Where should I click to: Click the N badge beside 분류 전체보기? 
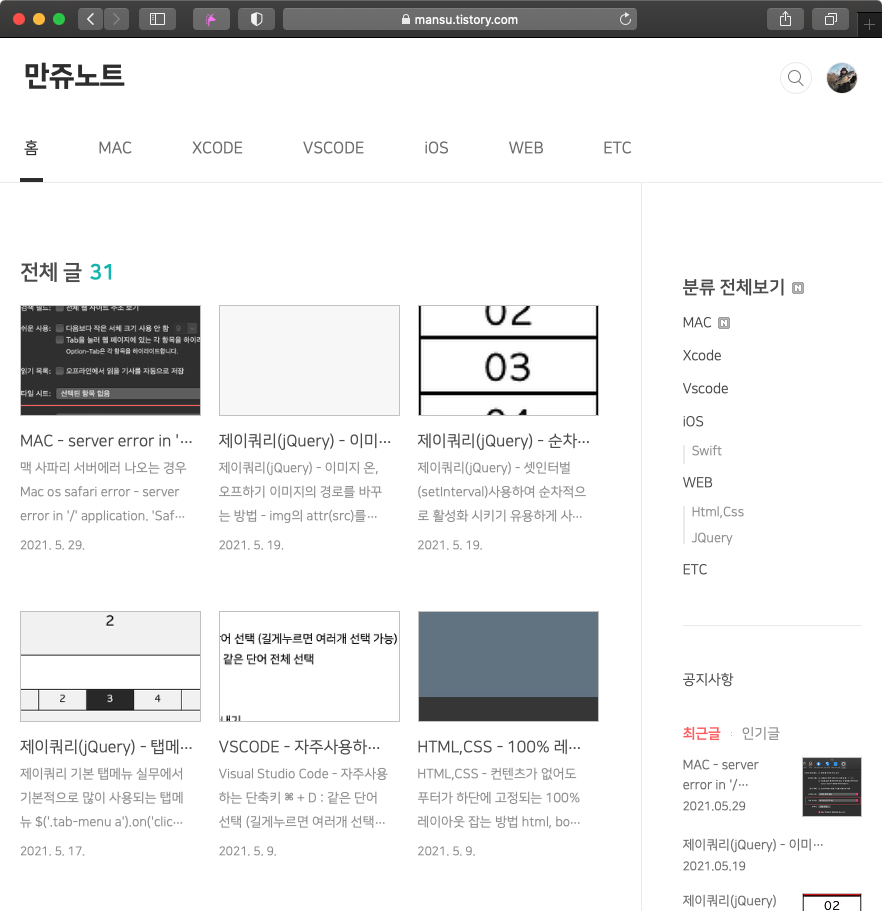tap(798, 288)
